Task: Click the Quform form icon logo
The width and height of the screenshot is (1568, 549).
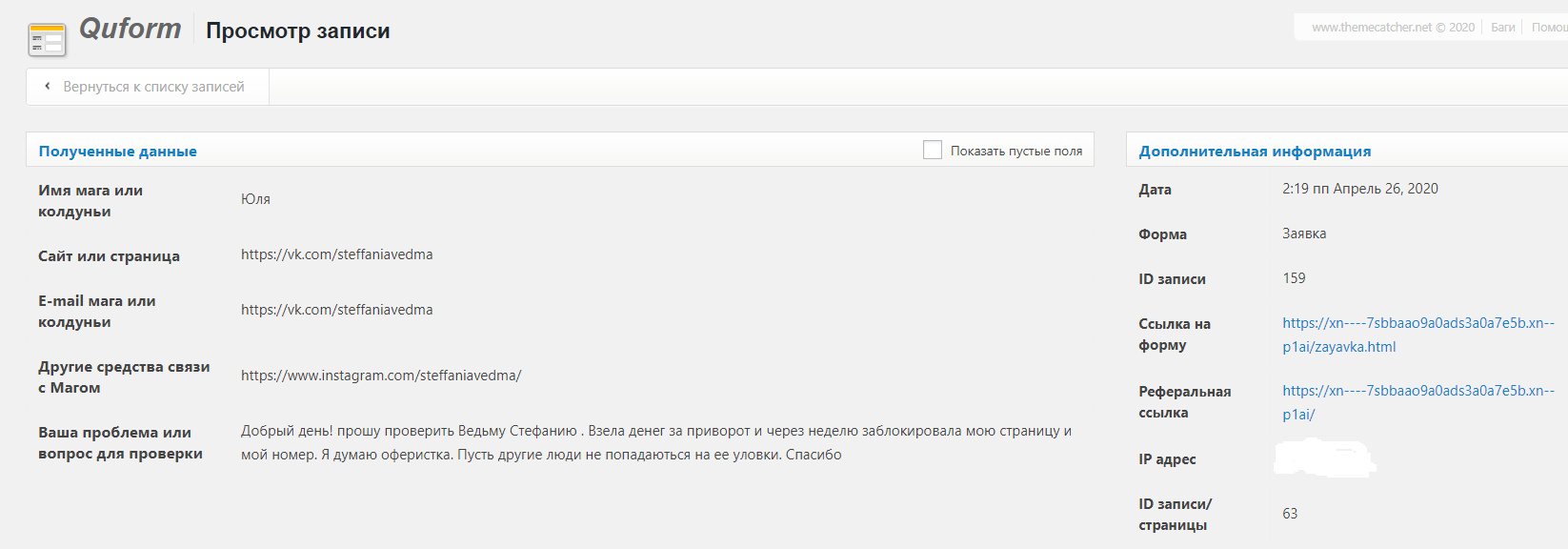Action: (47, 39)
